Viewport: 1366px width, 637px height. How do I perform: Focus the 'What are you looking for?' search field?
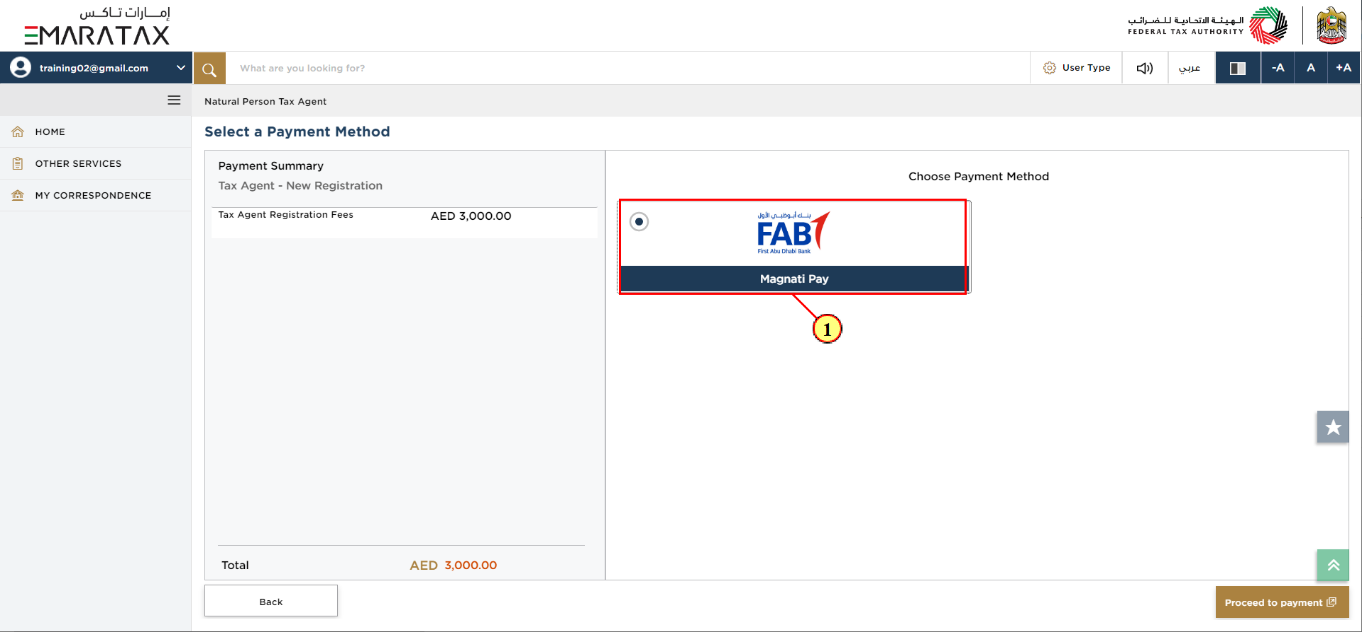[x=628, y=68]
